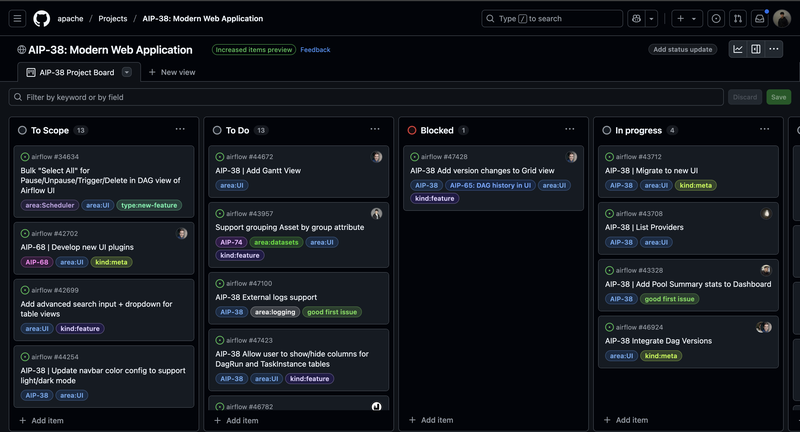Viewport: 800px width, 432px height.
Task: Open the Insights chart icon
Action: coord(738,49)
